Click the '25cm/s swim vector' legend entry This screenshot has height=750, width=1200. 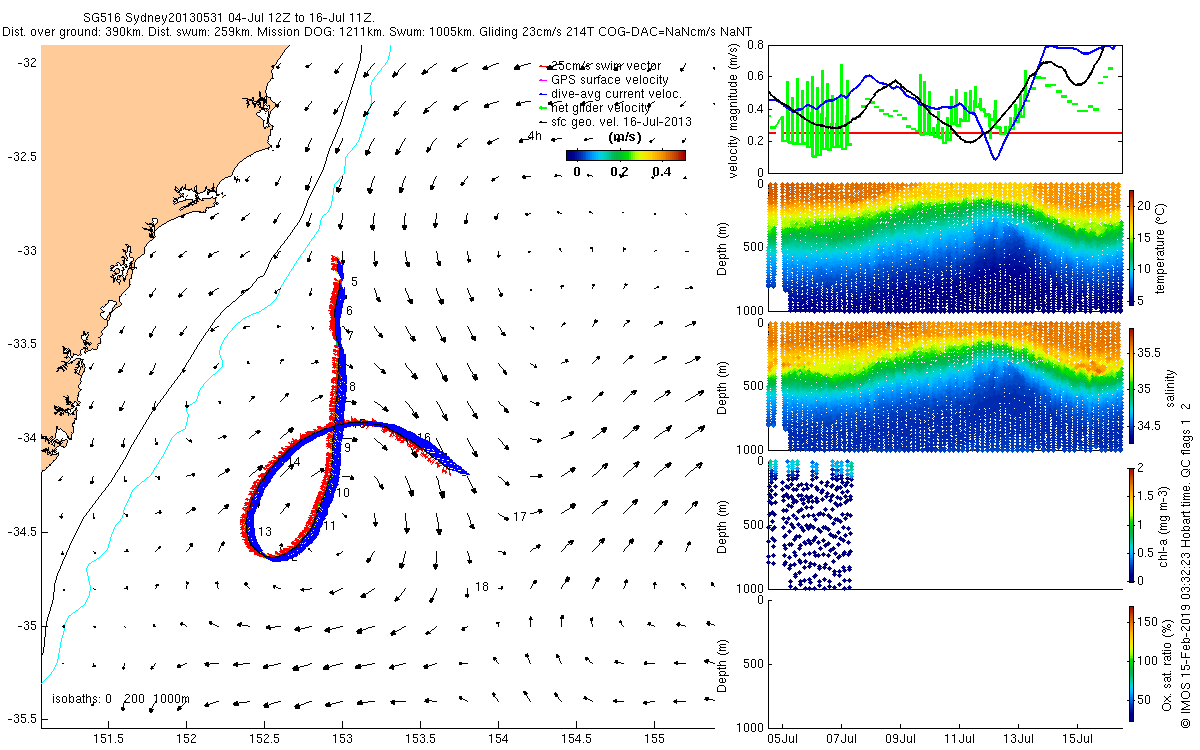coord(605,65)
